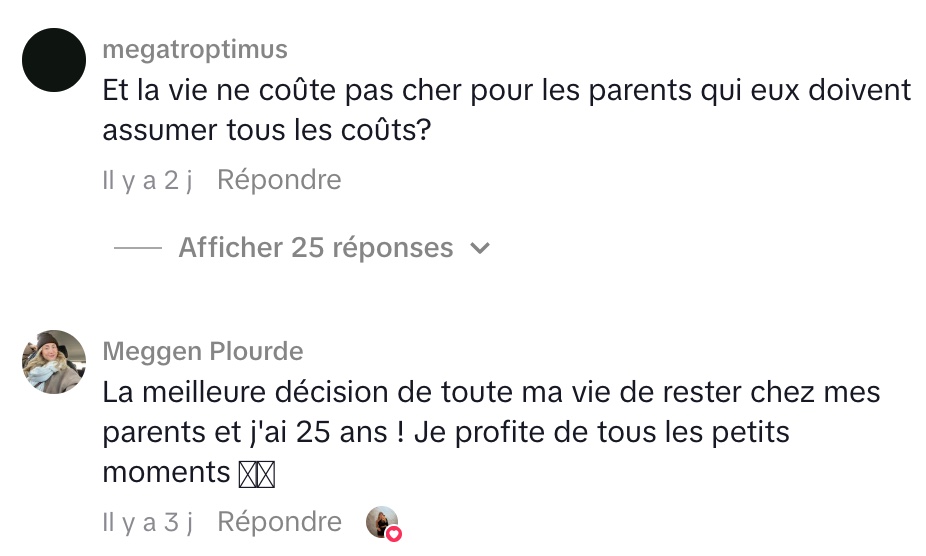Open megatroptimus's black profile avatar
The image size is (926, 556).
54,60
